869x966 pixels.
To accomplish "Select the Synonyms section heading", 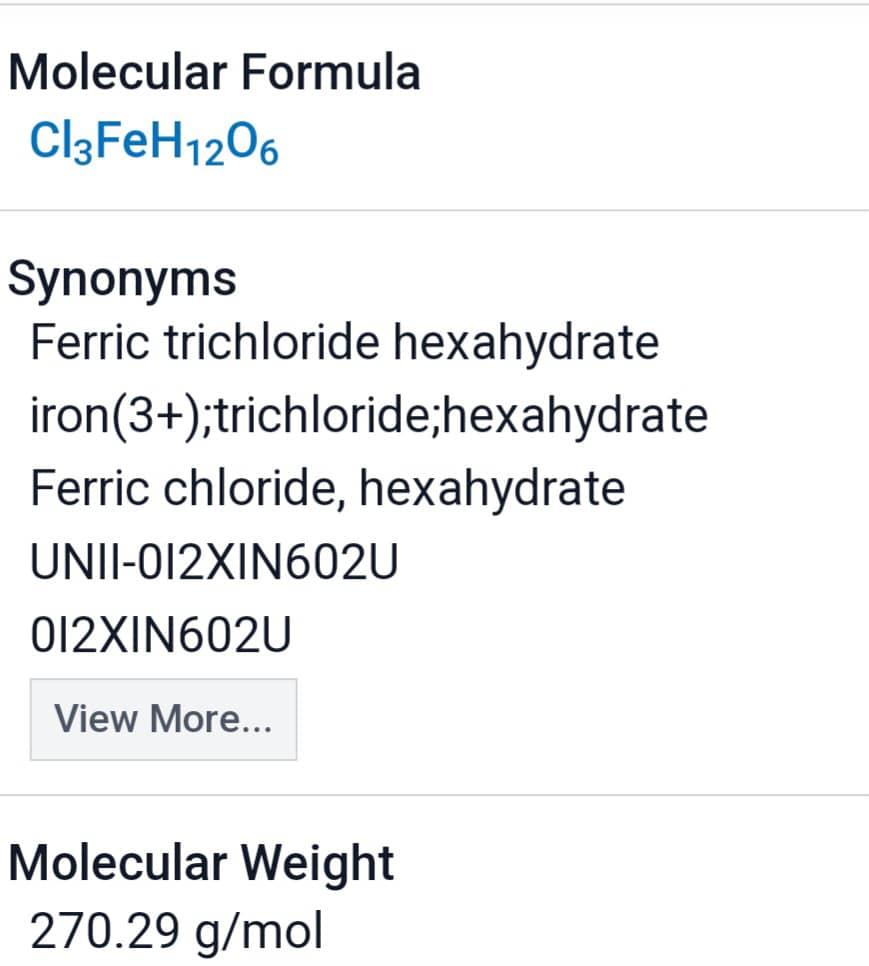I will coord(122,280).
